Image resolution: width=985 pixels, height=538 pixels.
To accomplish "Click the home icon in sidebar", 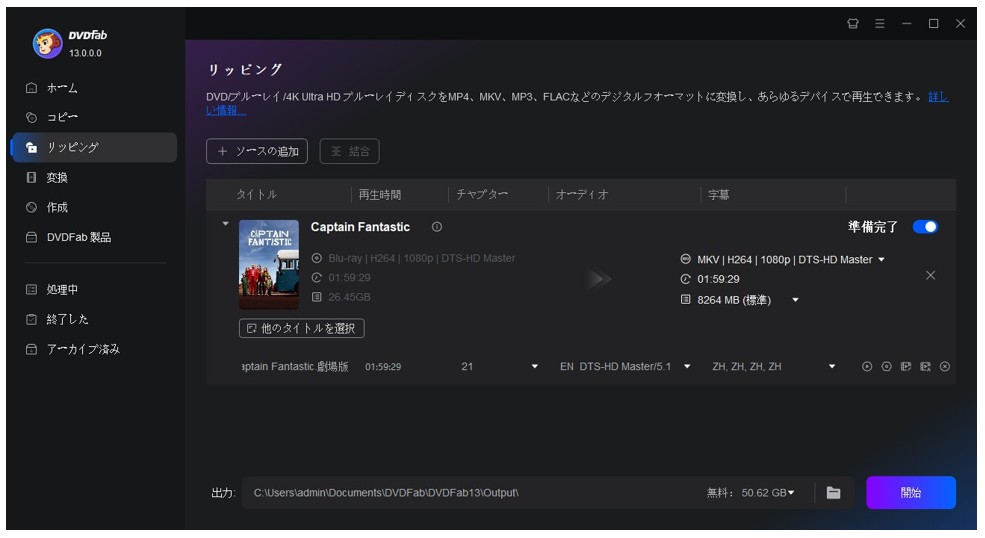I will [31, 88].
